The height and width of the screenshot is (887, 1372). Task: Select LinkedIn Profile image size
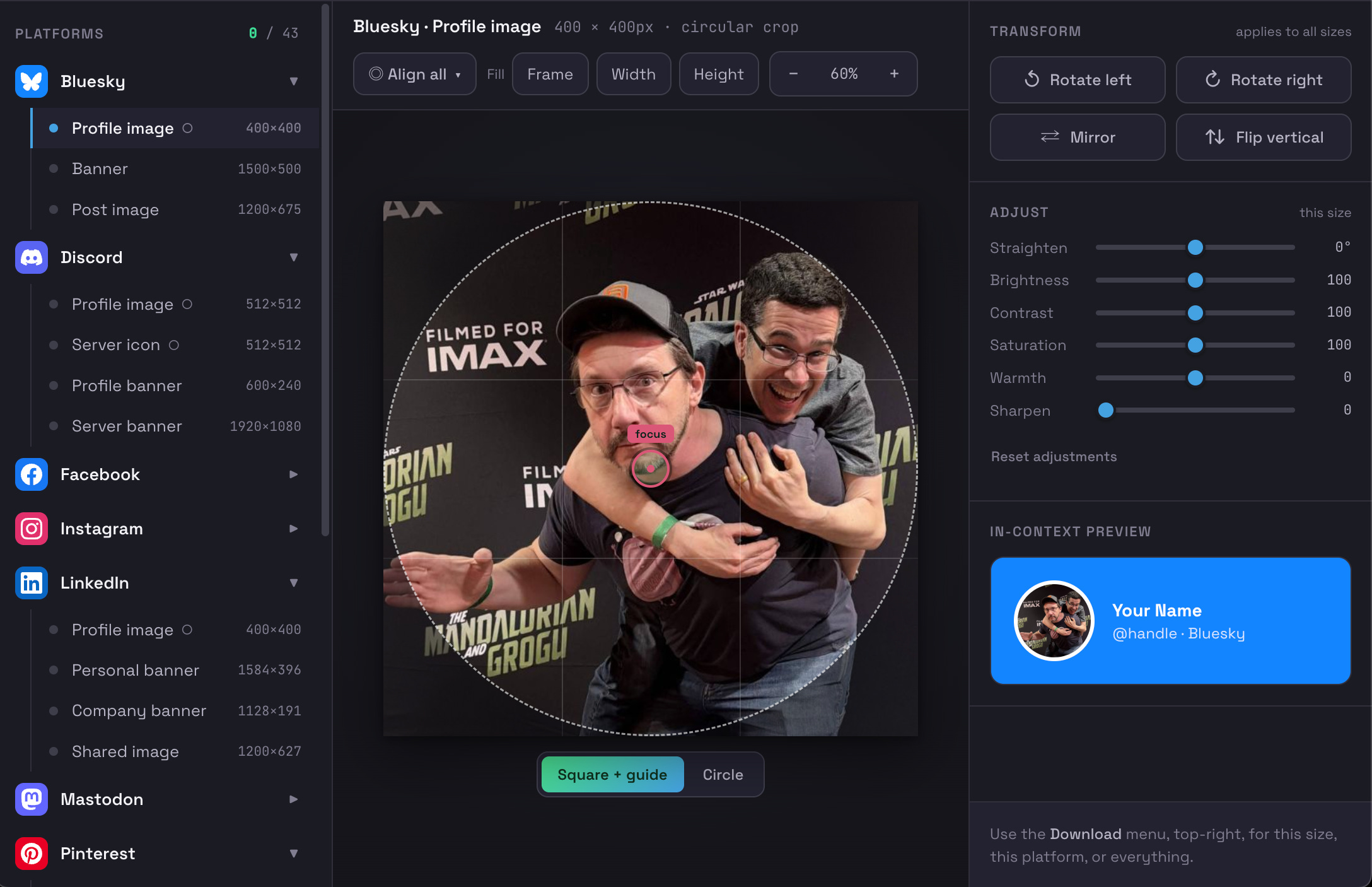pyautogui.click(x=175, y=630)
